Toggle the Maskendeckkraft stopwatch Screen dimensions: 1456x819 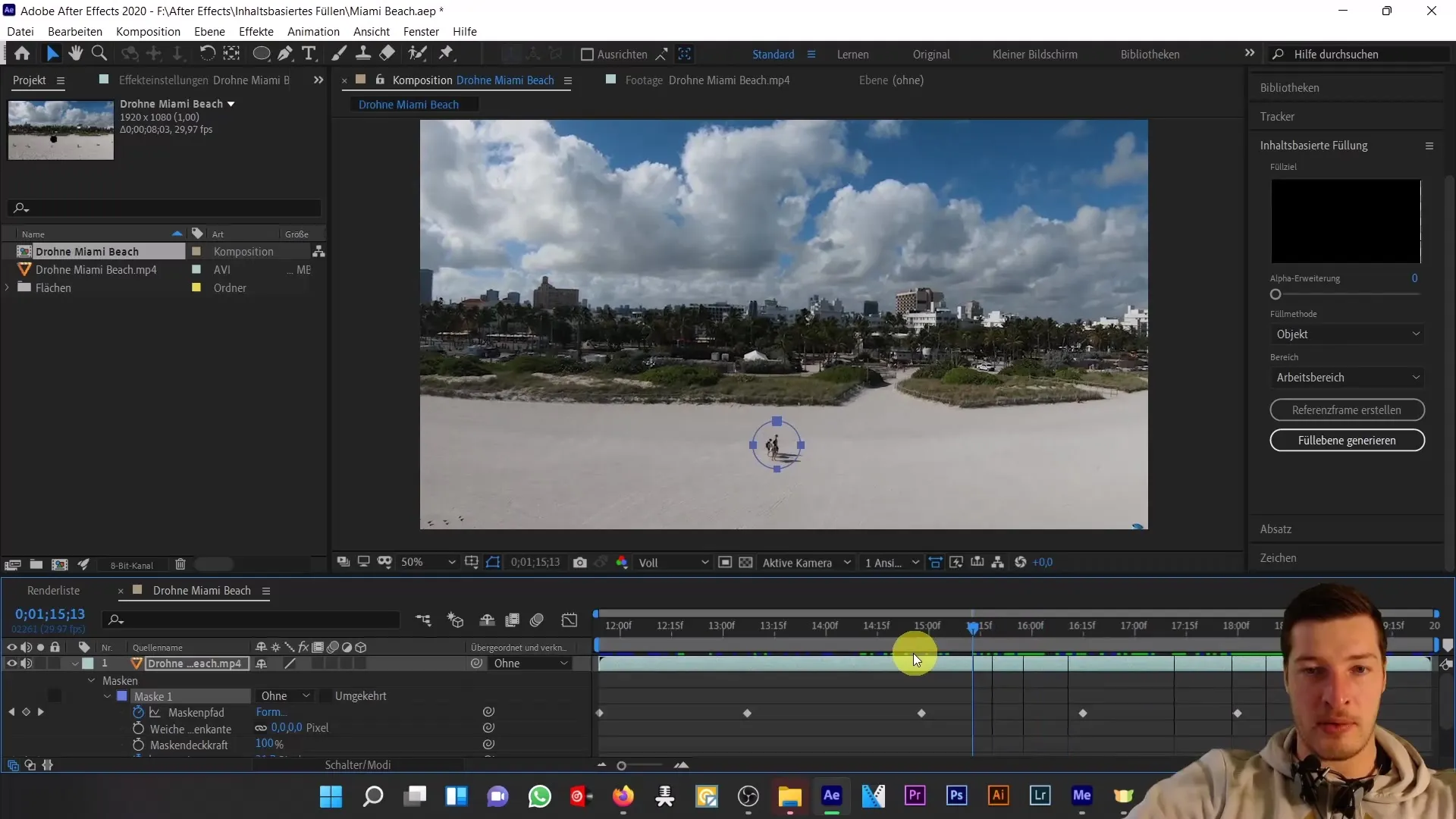click(x=138, y=745)
